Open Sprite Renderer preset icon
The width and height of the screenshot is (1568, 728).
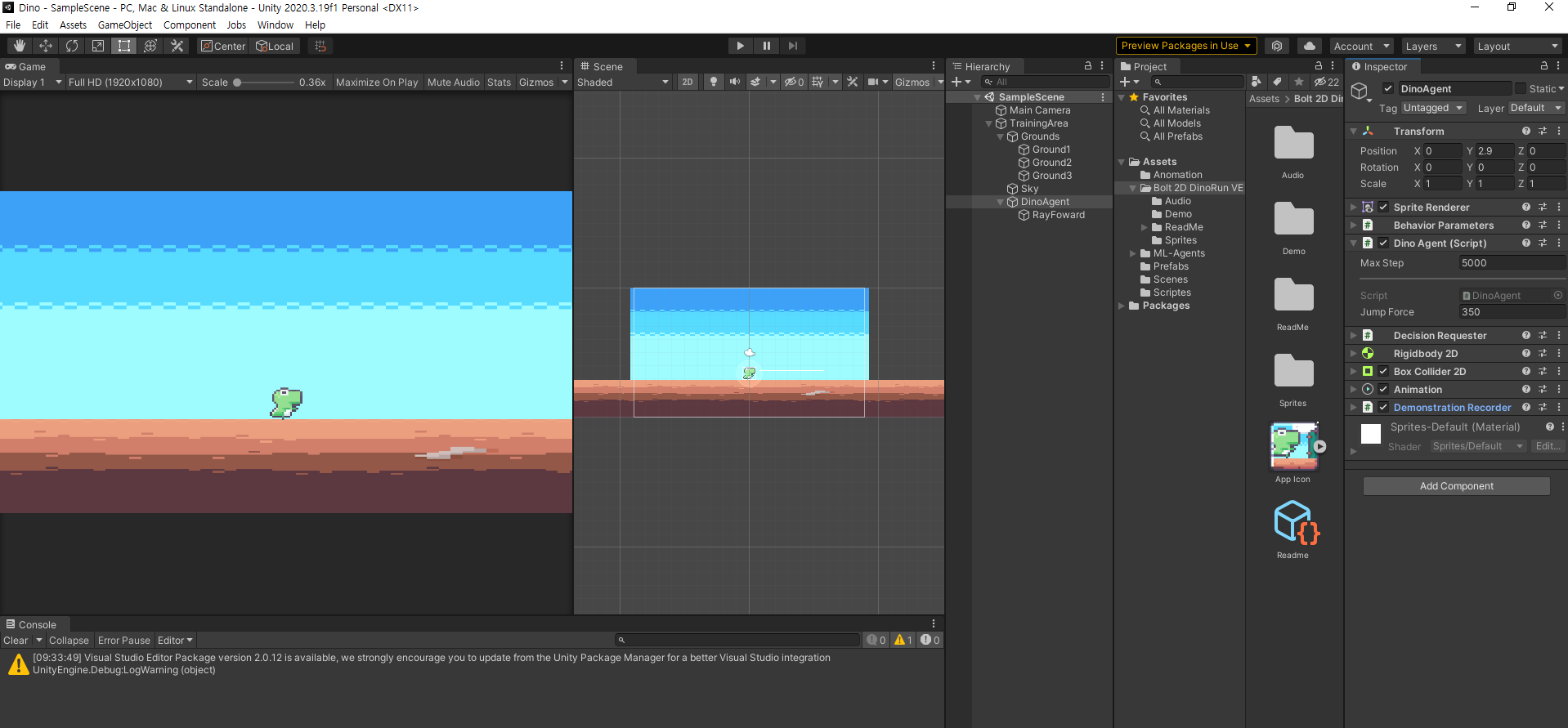pyautogui.click(x=1543, y=208)
